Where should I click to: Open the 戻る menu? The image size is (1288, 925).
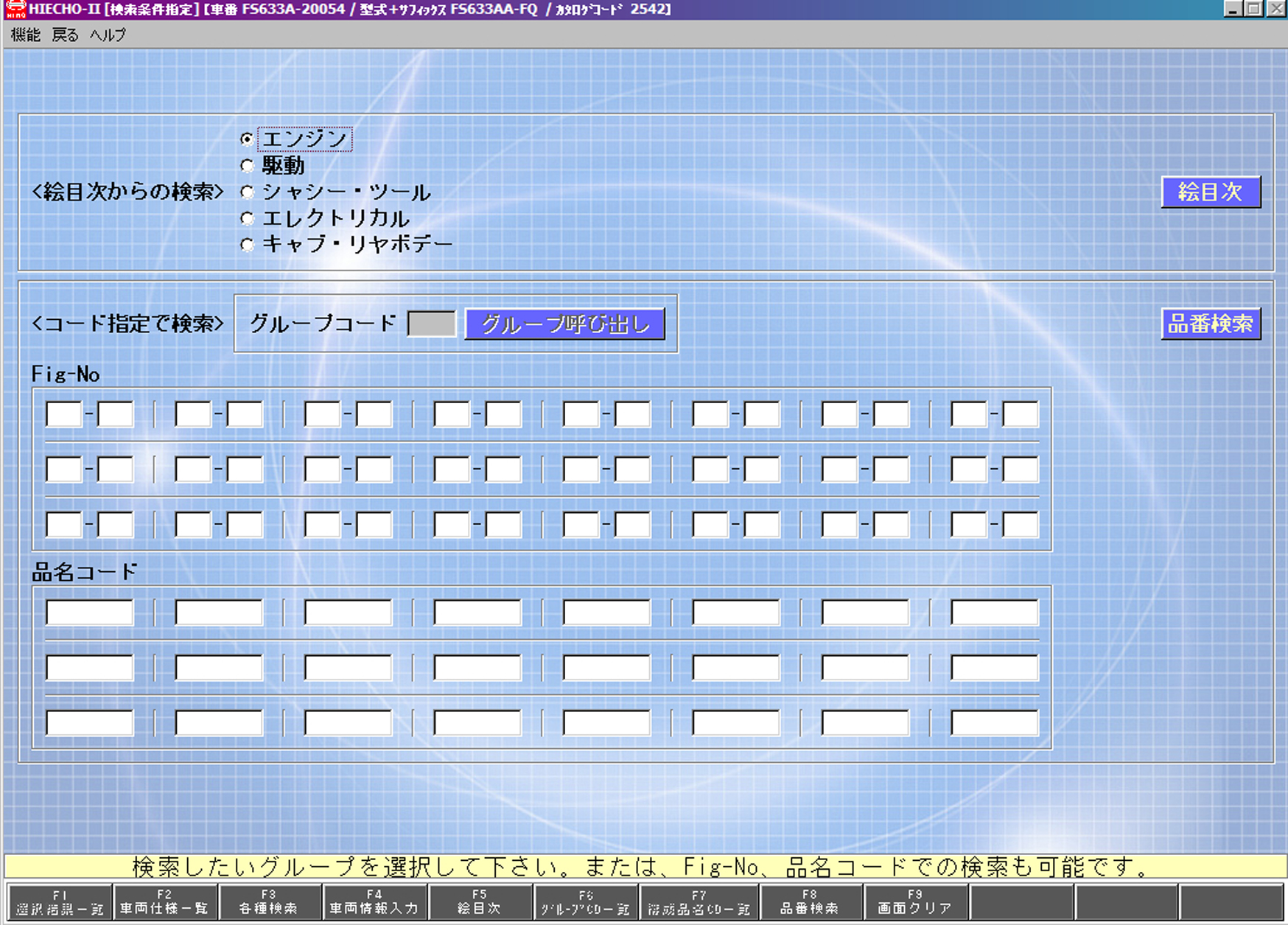(x=65, y=35)
